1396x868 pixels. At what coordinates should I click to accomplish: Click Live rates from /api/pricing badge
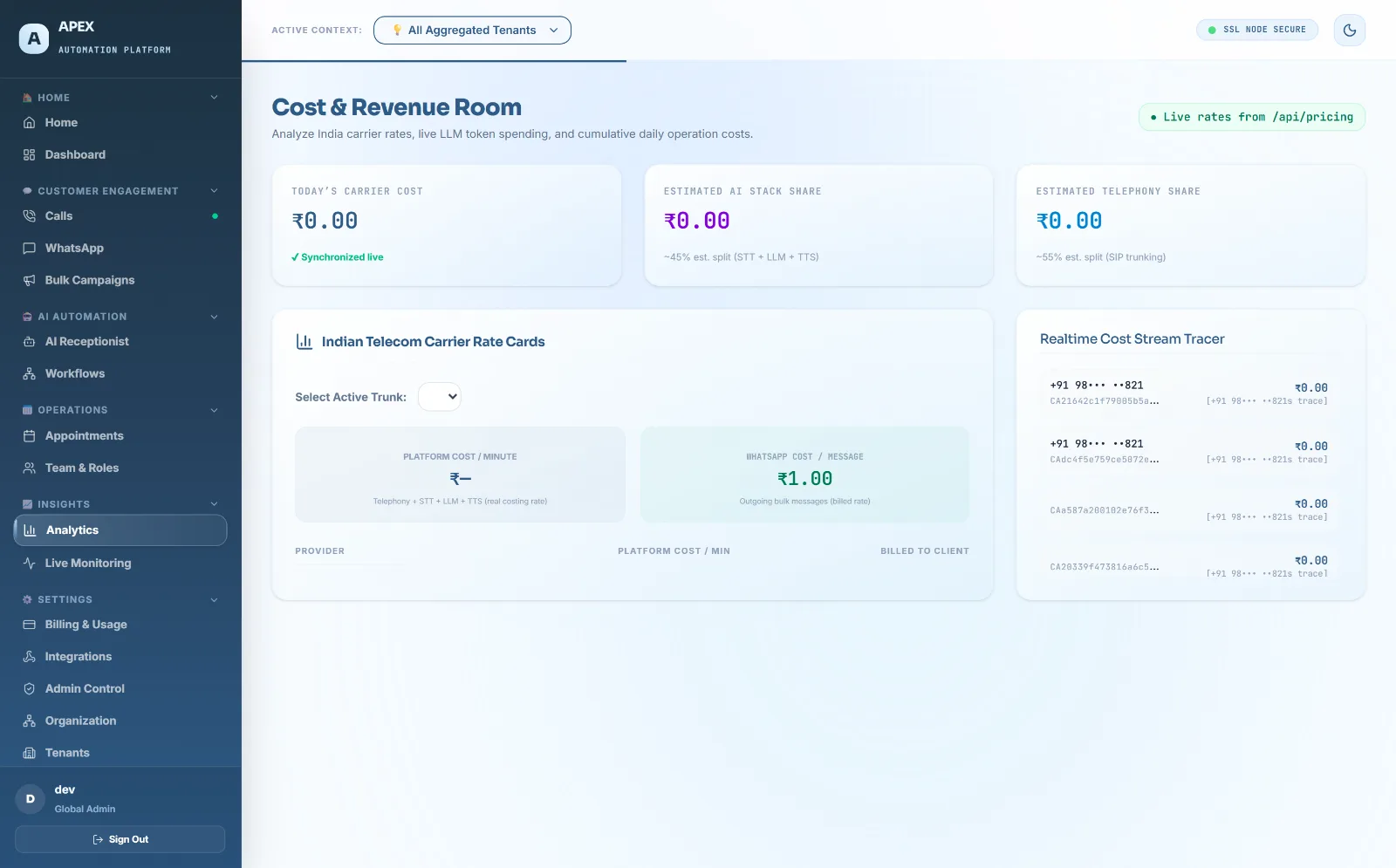pos(1252,117)
